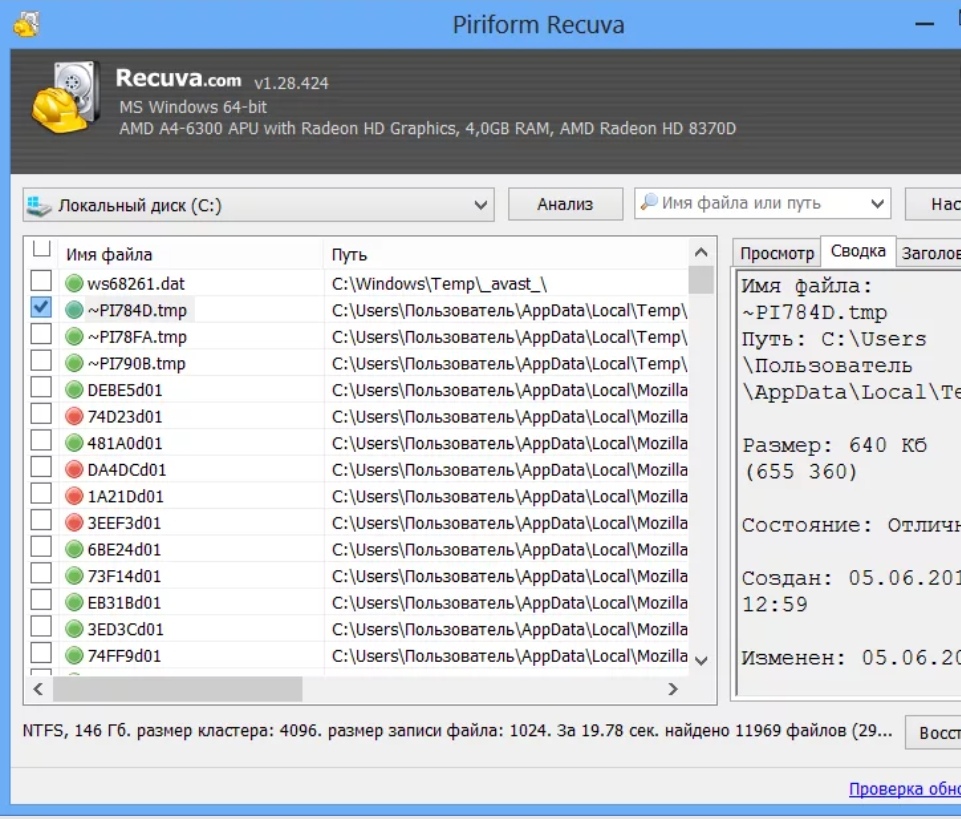Check the box for ~PI790B.tmp
Viewport: 961px width, 819px height.
coord(41,360)
